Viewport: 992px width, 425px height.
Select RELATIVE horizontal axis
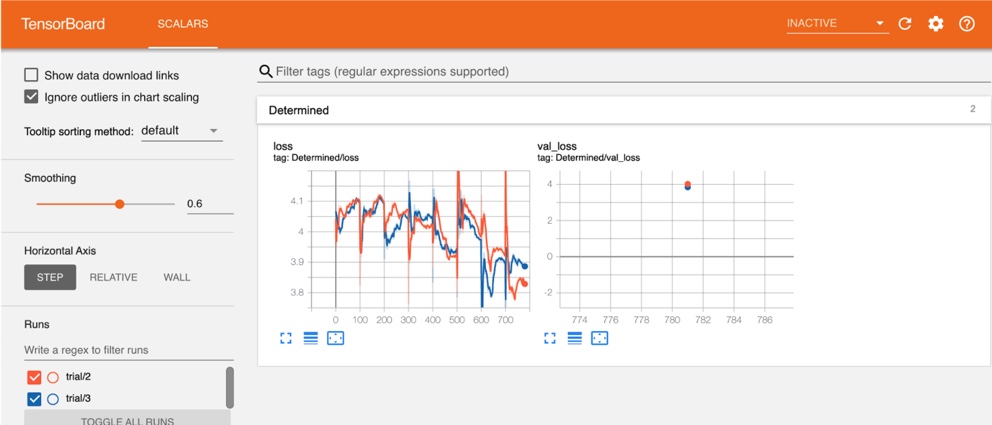[113, 277]
